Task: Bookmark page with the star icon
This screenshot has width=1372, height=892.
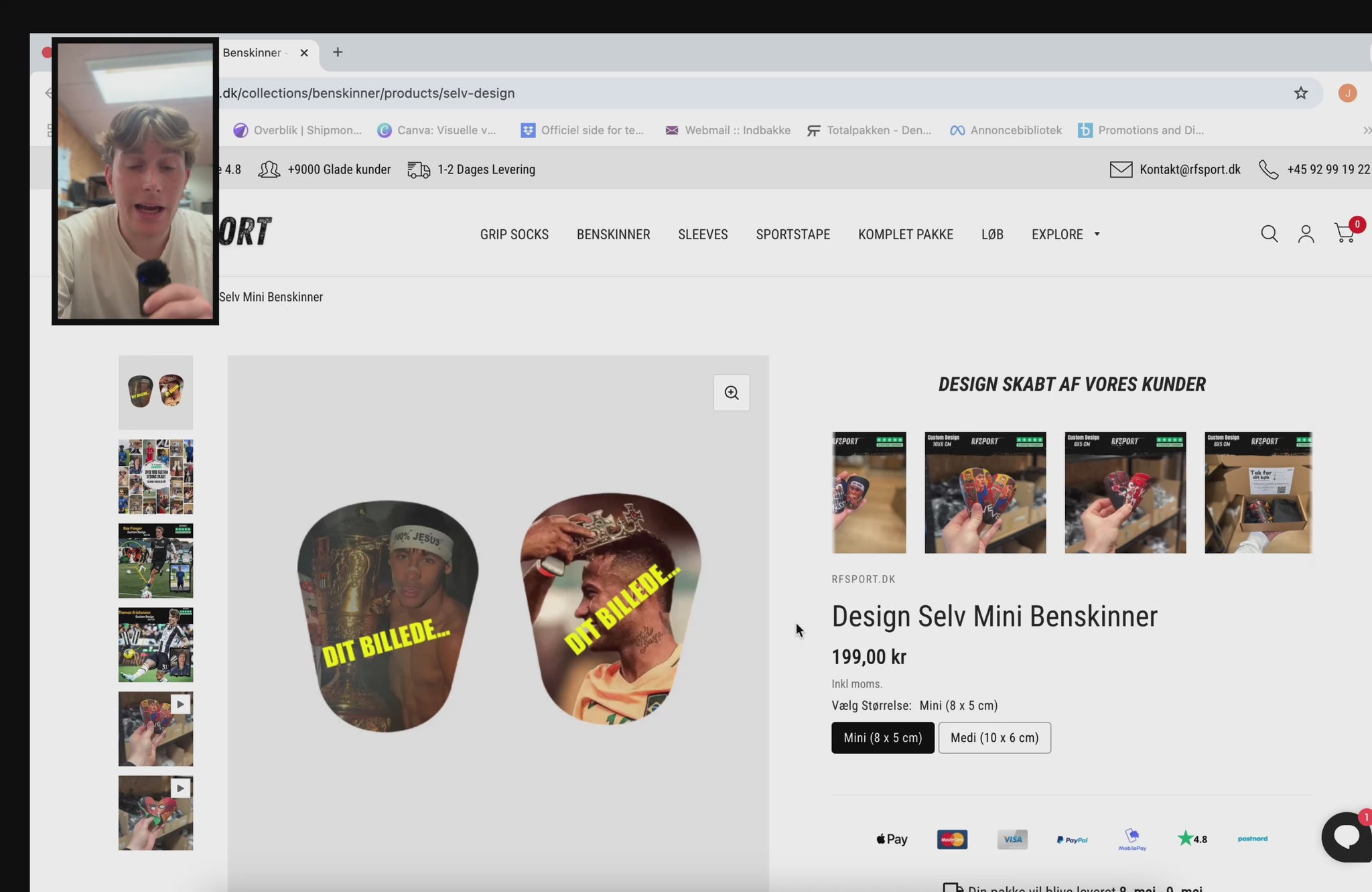Action: pos(1301,93)
